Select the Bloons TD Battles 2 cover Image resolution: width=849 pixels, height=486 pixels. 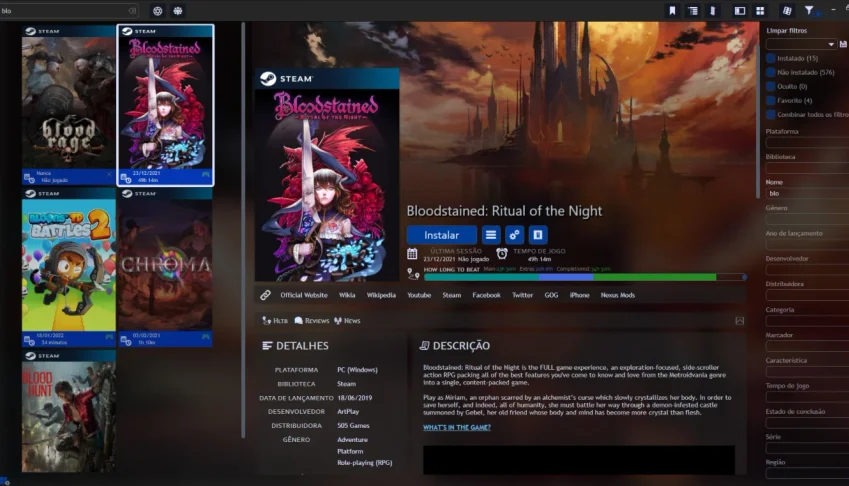[69, 265]
